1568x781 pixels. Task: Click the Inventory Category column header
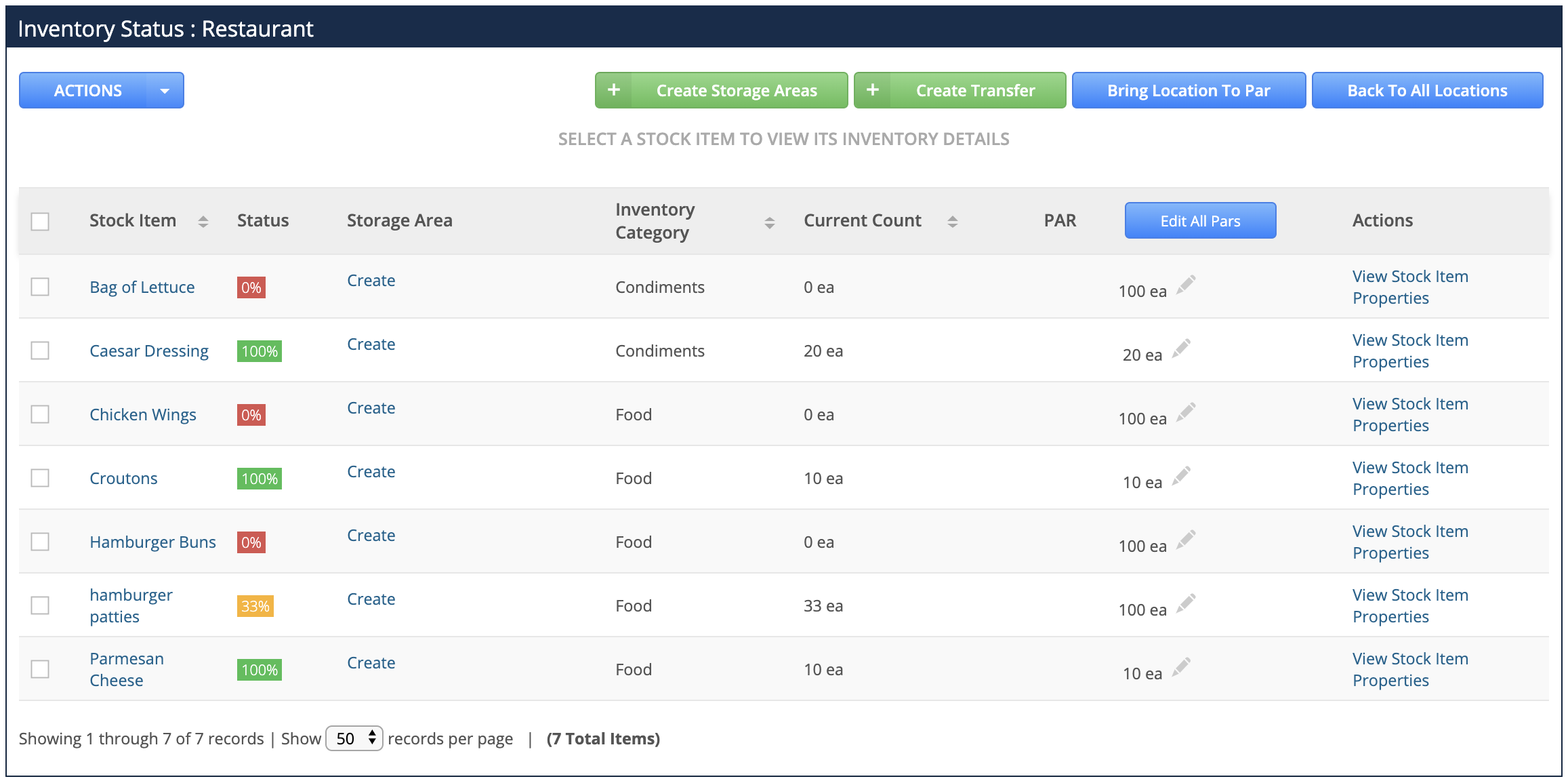[x=655, y=221]
